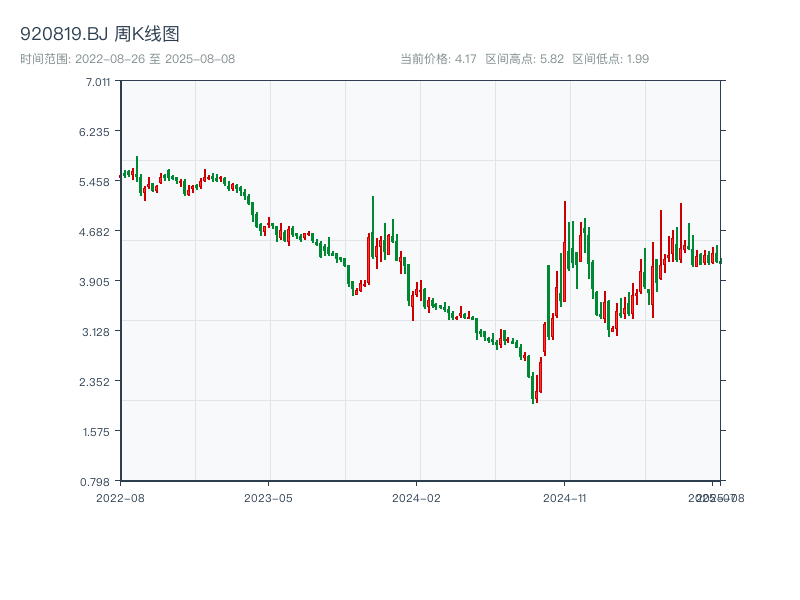Click the 3.128 y-axis price label
The height and width of the screenshot is (600, 800).
point(98,332)
